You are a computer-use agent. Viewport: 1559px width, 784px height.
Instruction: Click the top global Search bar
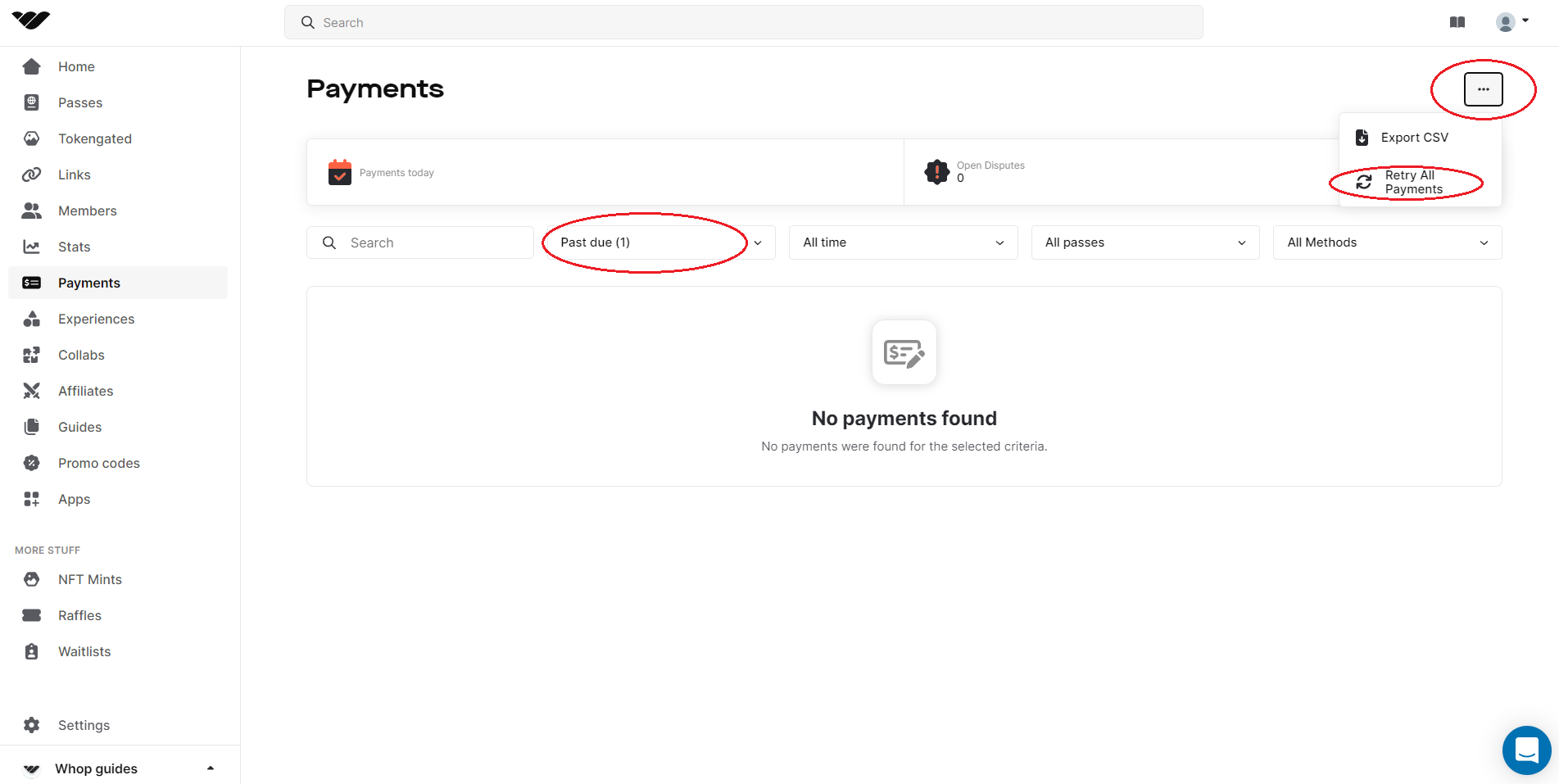[x=743, y=22]
